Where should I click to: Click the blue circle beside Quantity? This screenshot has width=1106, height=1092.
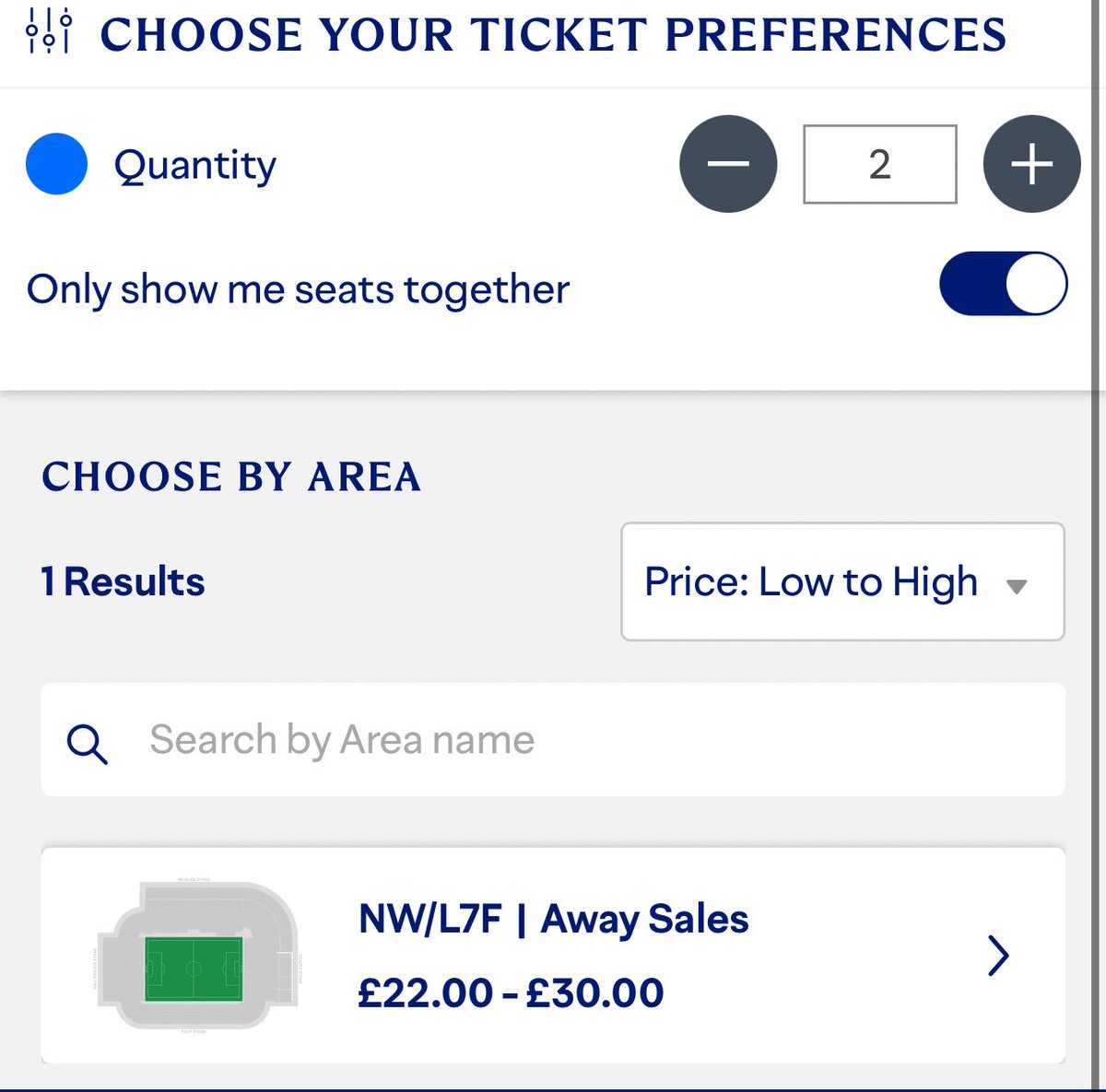pyautogui.click(x=56, y=164)
